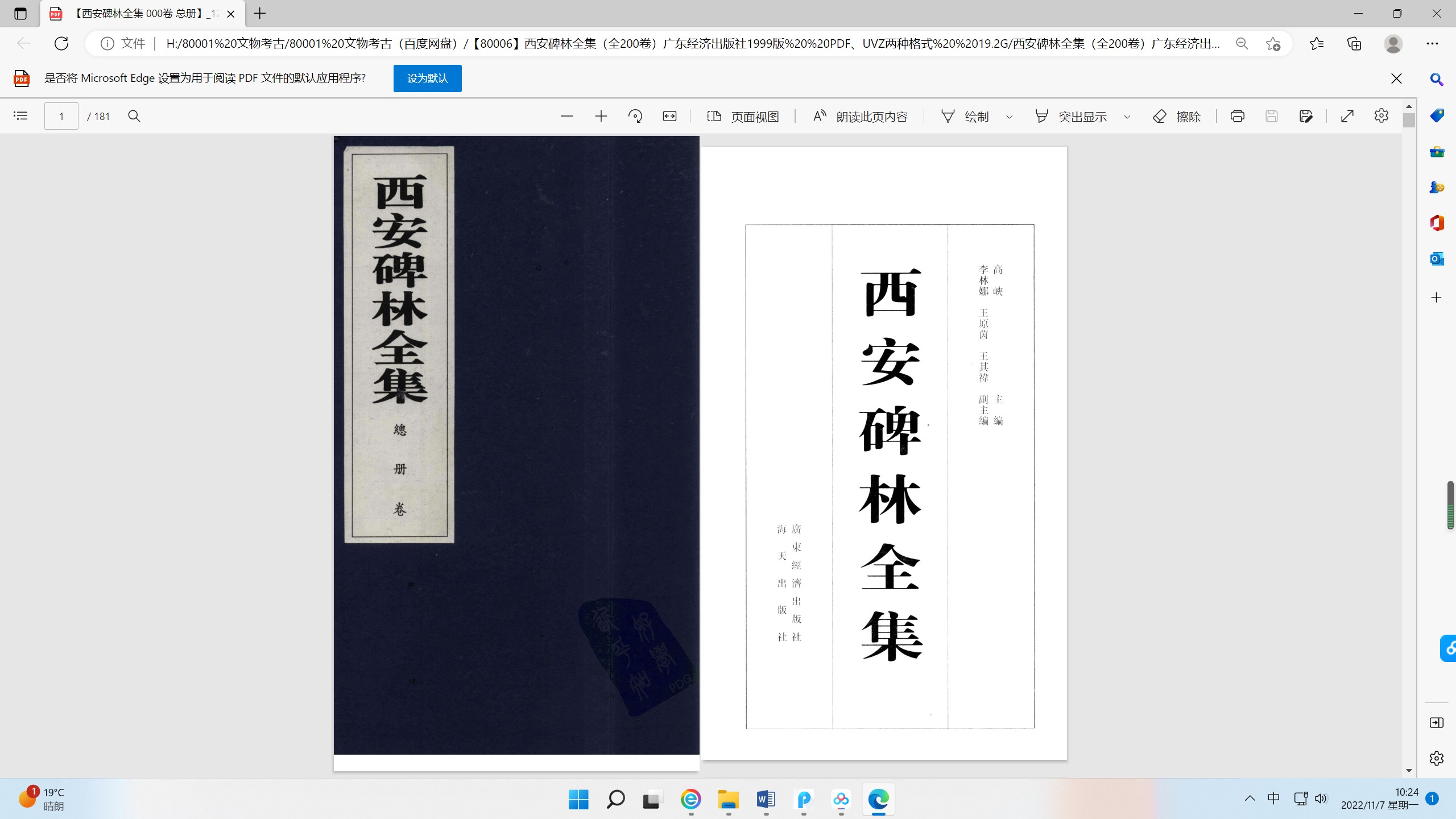Expand the 突出显示 highlight color arrow
This screenshot has width=1456, height=819.
1127,117
